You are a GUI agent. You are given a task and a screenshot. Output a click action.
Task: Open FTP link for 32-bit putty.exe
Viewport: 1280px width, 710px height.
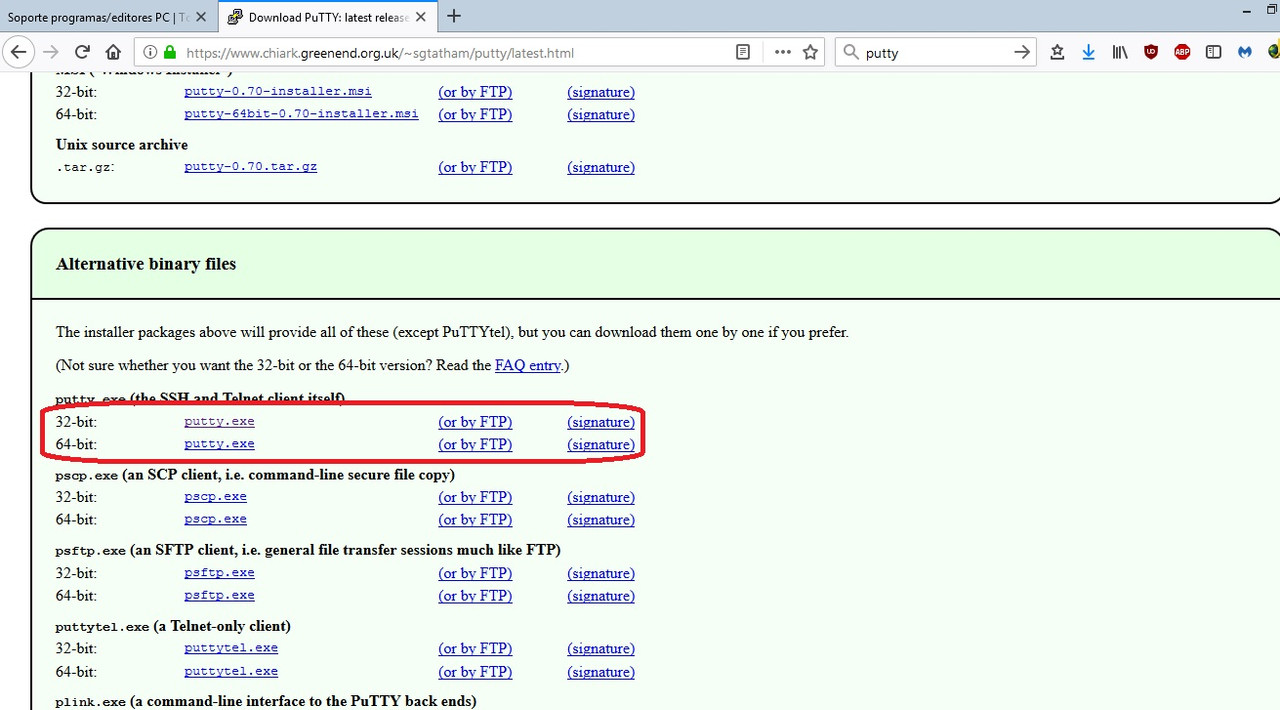click(x=475, y=422)
